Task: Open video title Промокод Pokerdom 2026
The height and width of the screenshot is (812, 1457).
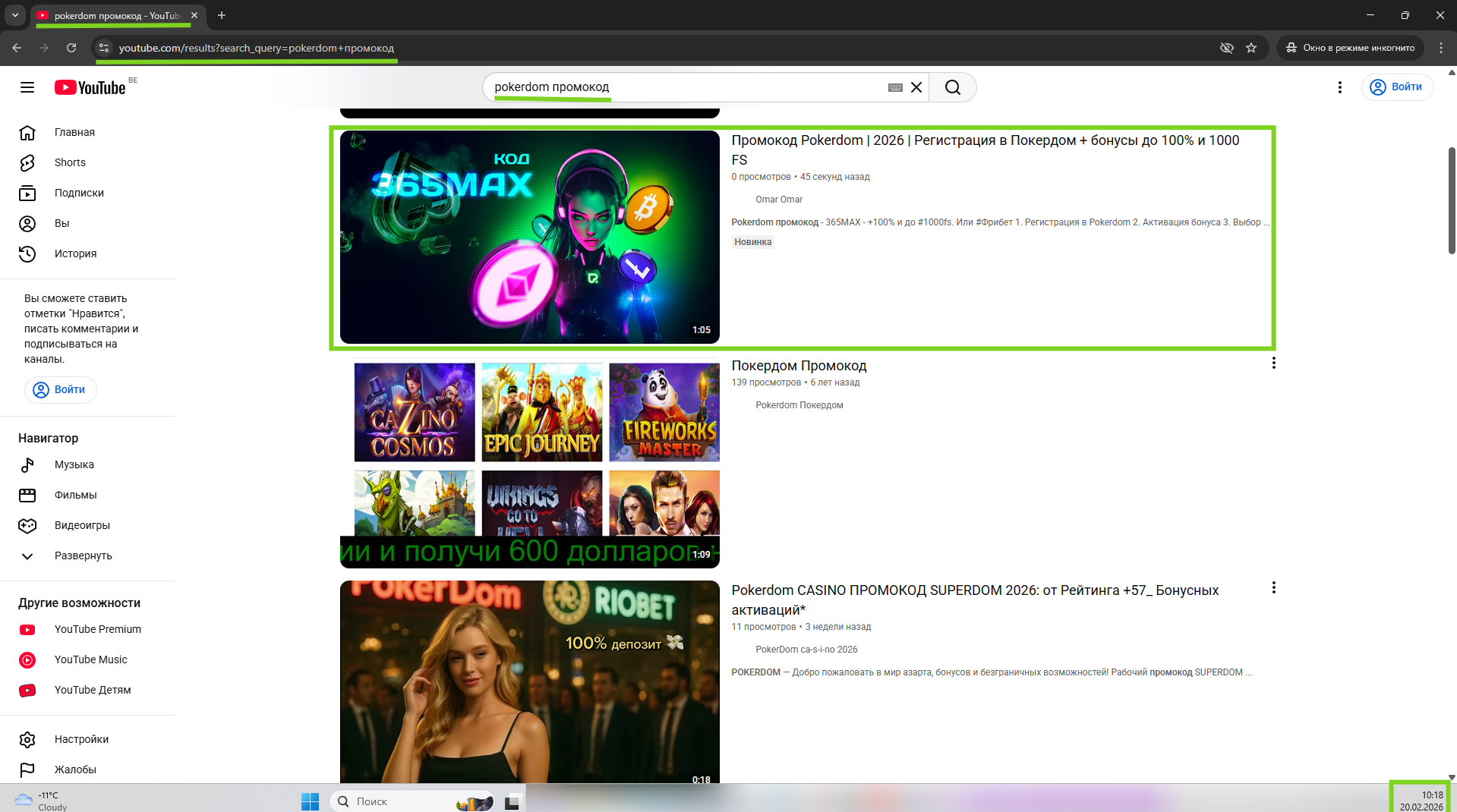Action: tap(985, 149)
